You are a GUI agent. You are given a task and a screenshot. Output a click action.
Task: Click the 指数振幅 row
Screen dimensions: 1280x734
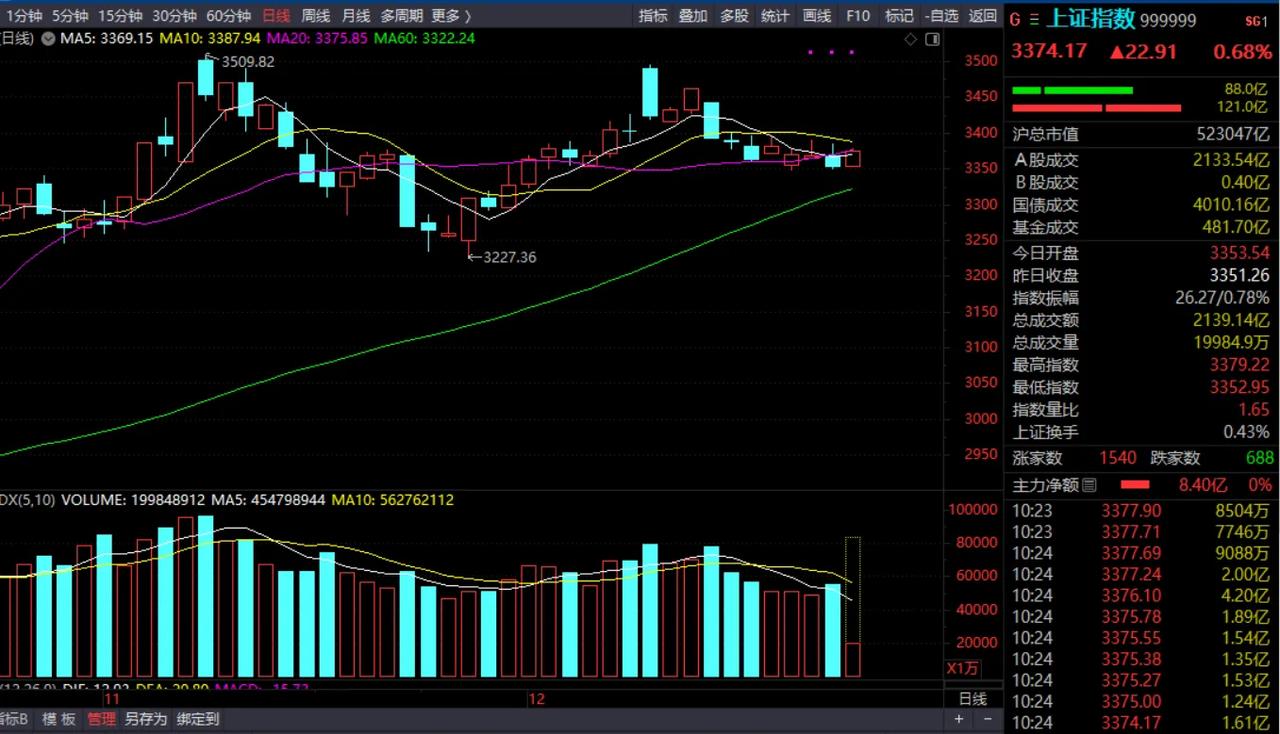tap(1141, 298)
